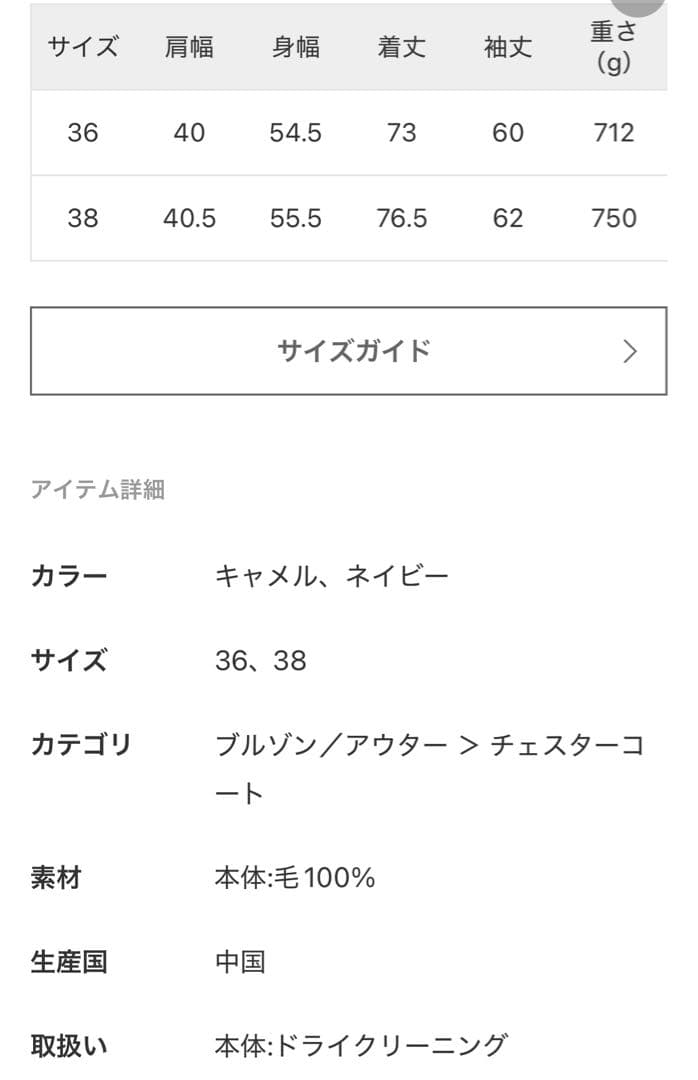Click the 36、38 size listing text
Screen dimensions: 698x1080
(258, 660)
